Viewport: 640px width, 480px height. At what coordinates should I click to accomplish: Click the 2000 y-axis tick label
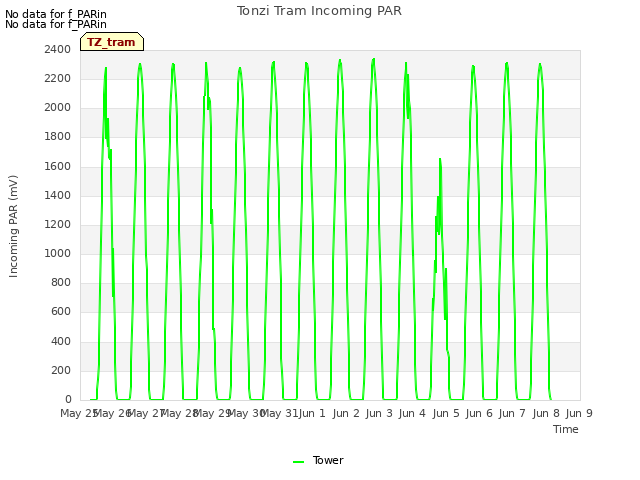[x=58, y=108]
